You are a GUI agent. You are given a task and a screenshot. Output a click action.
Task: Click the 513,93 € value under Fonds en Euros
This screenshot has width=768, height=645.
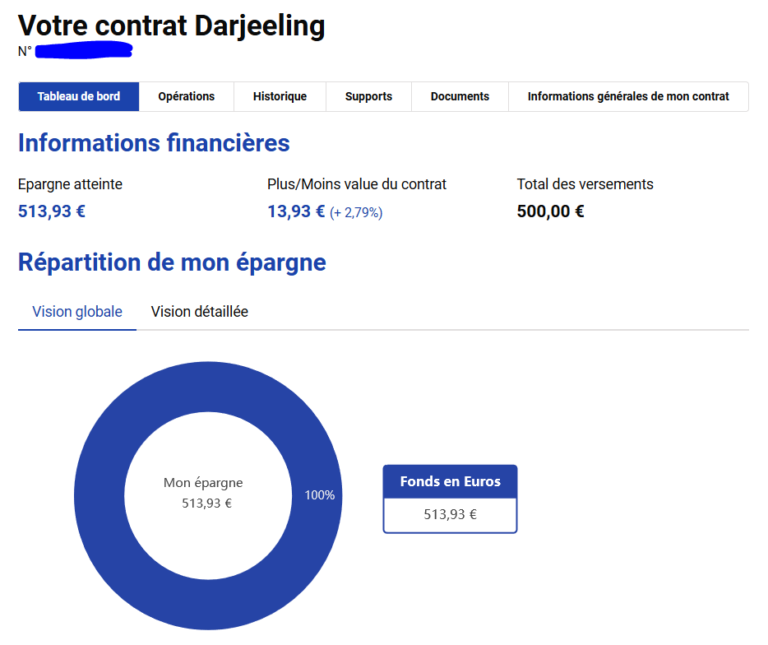pyautogui.click(x=450, y=515)
